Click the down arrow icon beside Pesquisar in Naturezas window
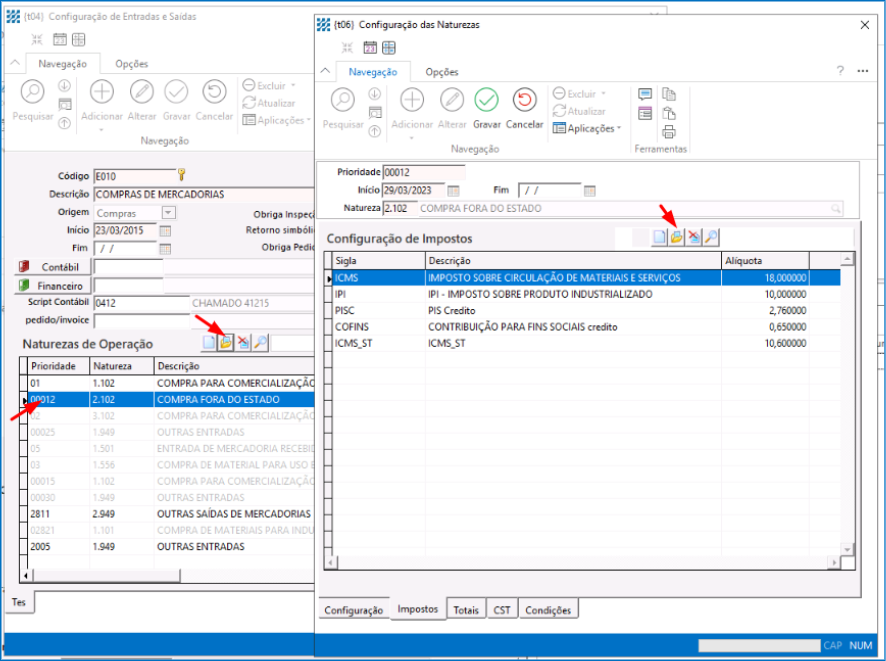886x661 pixels. 375,94
